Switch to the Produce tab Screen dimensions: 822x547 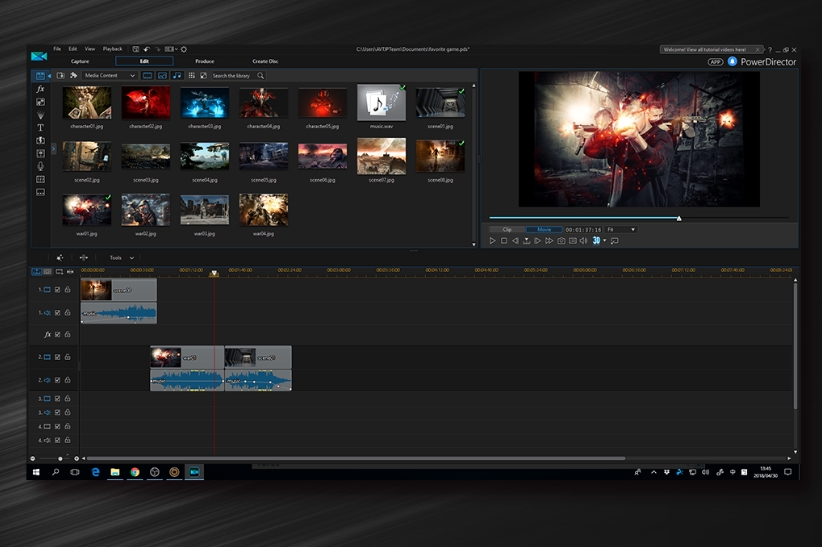[204, 61]
